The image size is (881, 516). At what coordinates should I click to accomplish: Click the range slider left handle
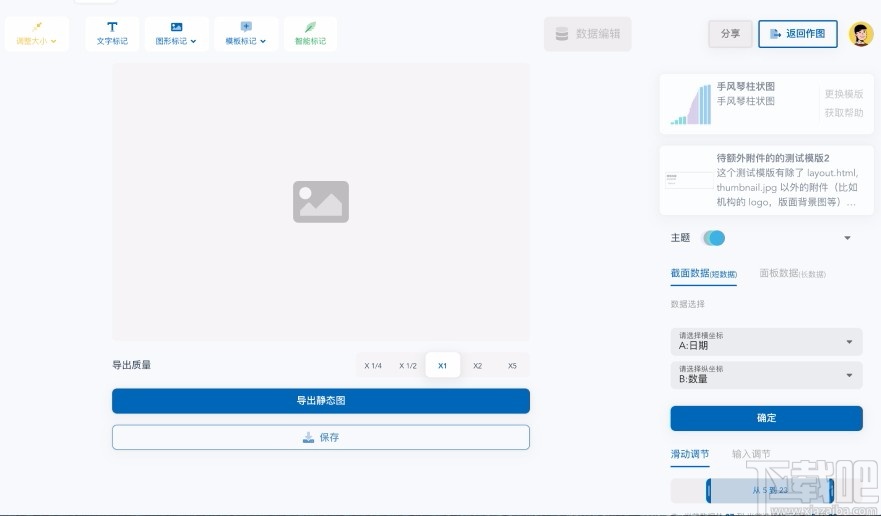tap(709, 491)
